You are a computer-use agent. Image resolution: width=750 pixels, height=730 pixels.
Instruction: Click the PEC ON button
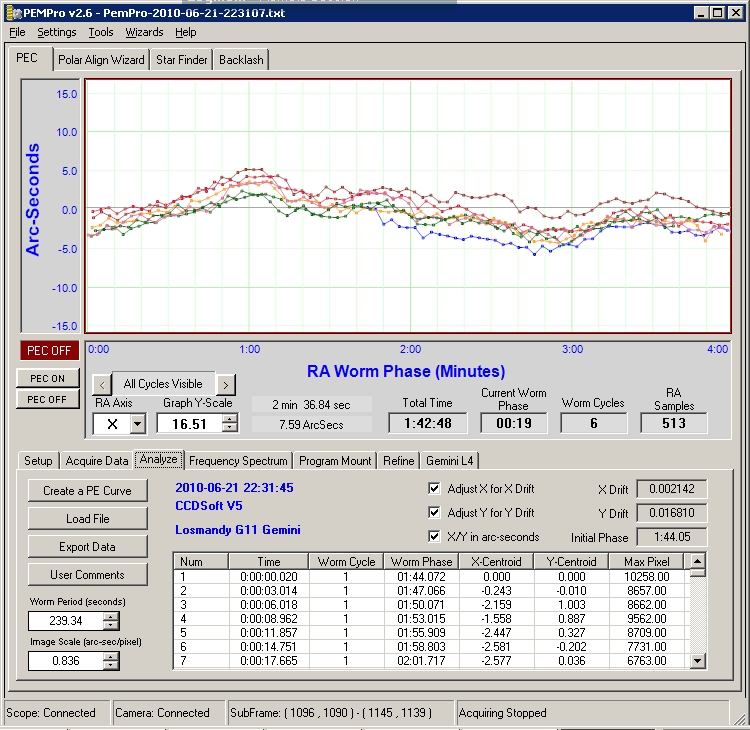tap(47, 378)
